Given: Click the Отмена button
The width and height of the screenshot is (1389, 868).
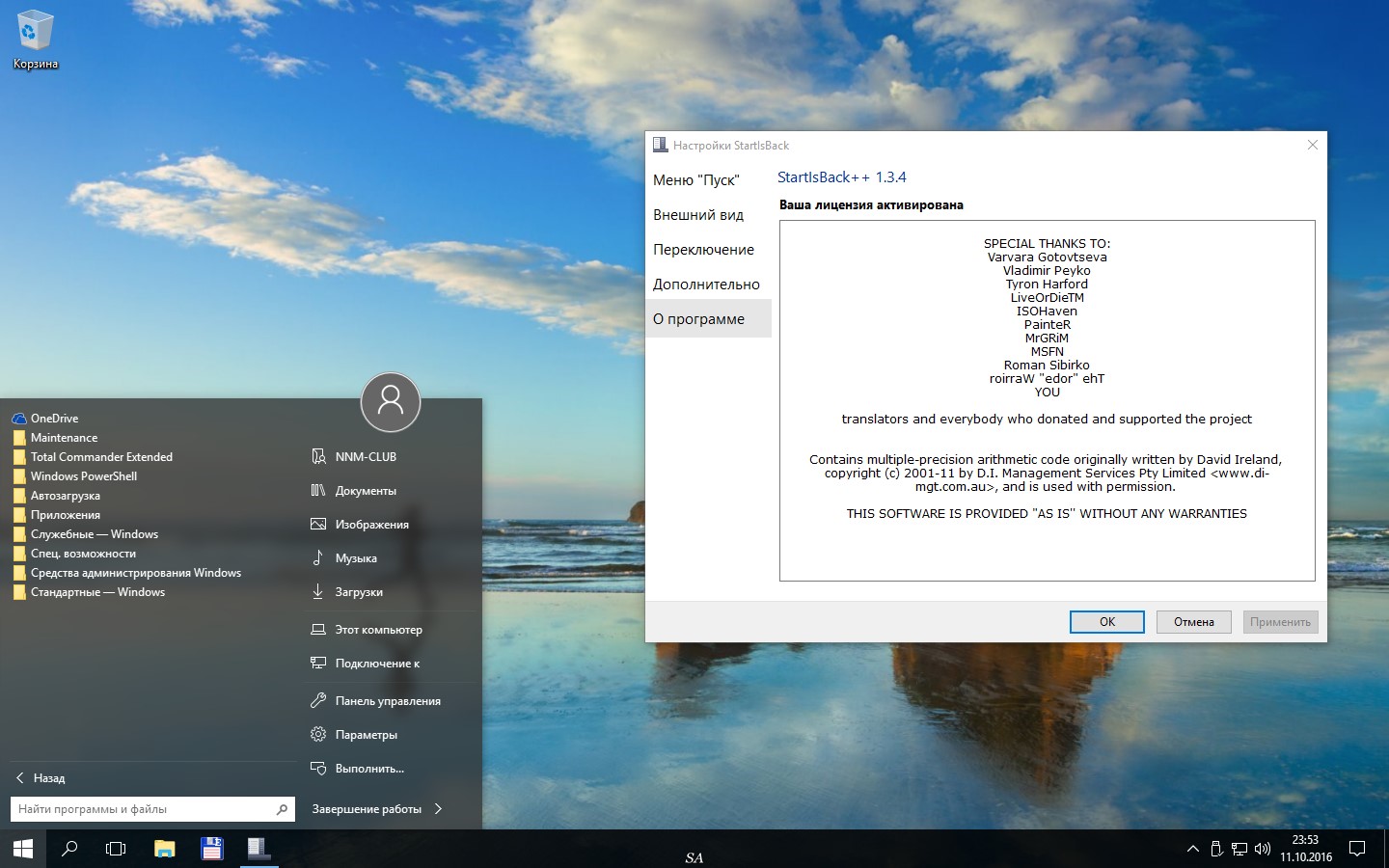Looking at the screenshot, I should pyautogui.click(x=1193, y=622).
